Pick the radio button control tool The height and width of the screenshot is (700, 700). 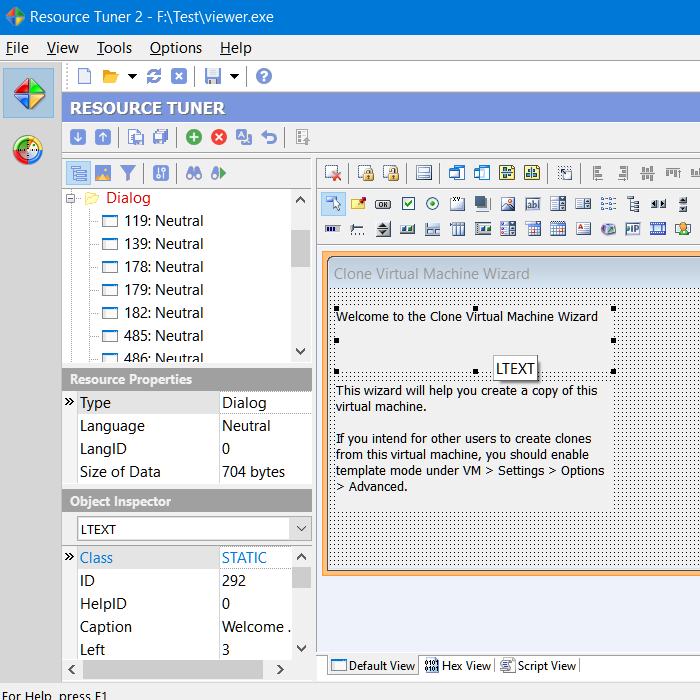click(x=432, y=204)
